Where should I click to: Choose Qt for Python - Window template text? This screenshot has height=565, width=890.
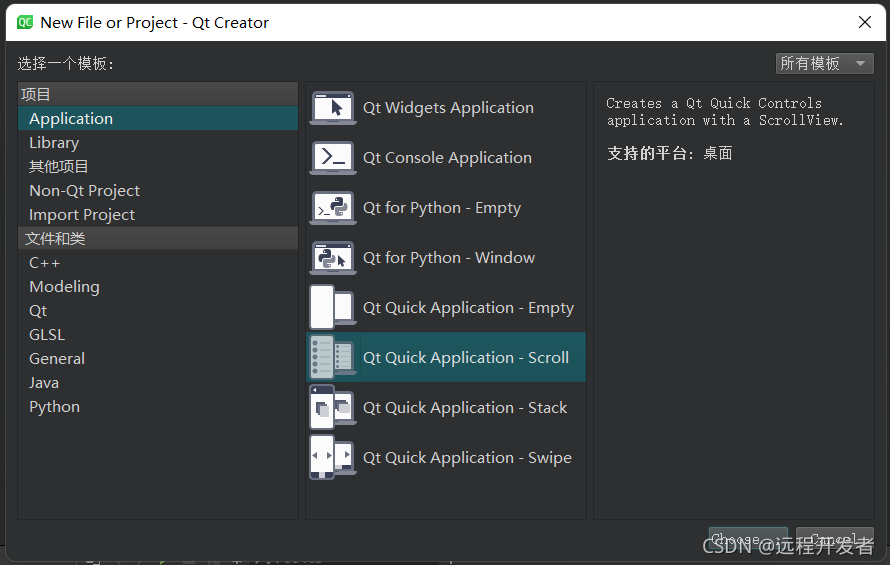click(449, 258)
